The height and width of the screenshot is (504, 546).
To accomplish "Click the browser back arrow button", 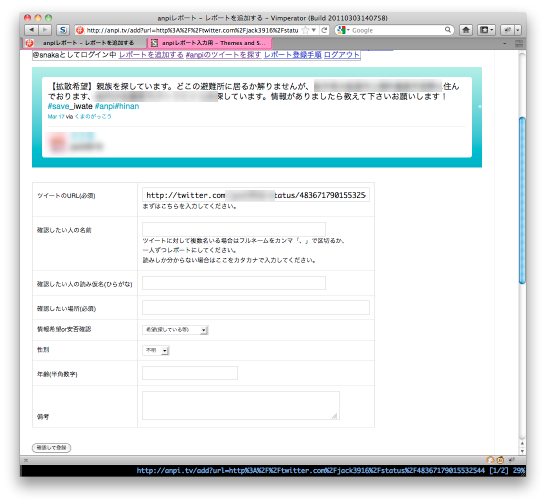I will 32,30.
